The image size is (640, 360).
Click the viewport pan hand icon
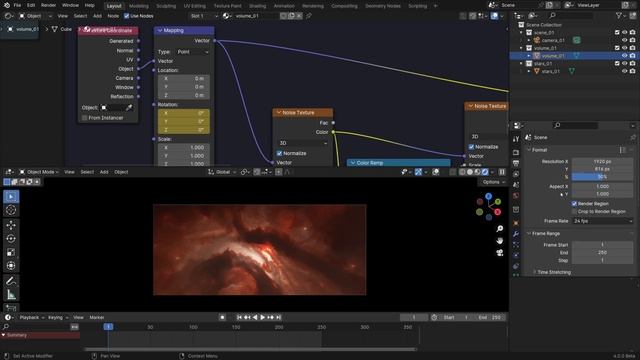(x=500, y=241)
